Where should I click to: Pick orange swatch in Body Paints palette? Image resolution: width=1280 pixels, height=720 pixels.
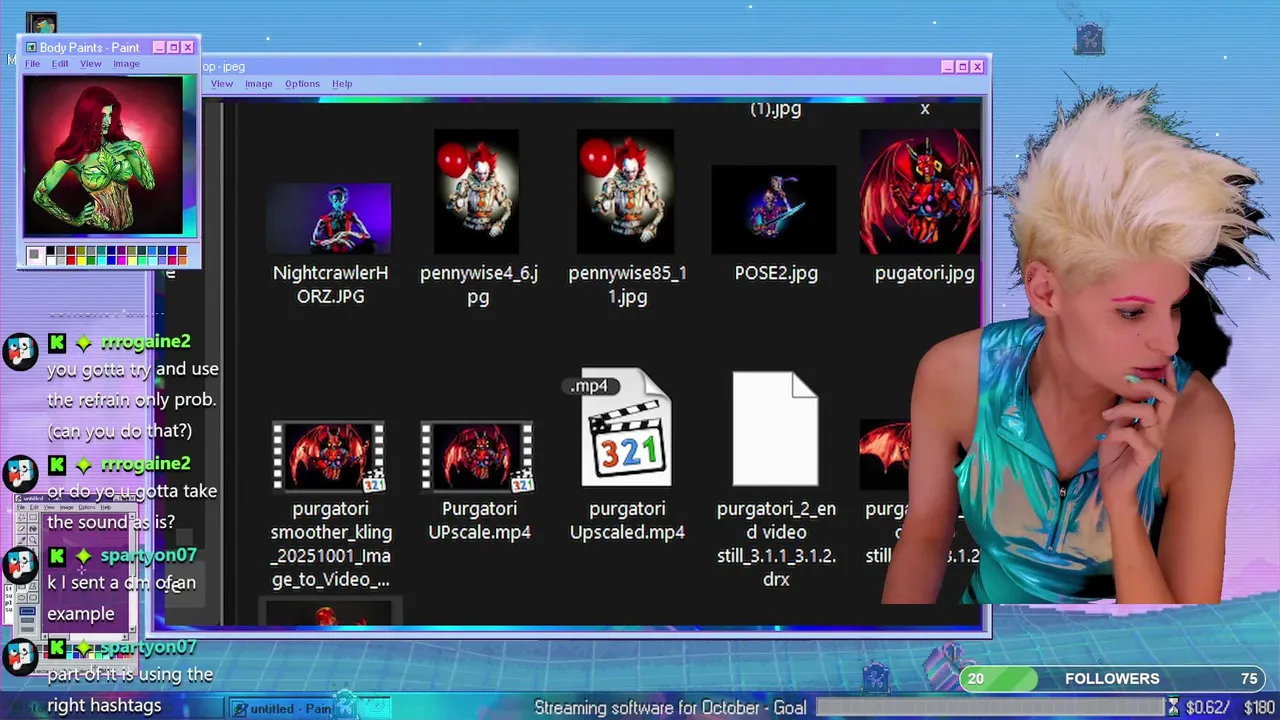[182, 261]
